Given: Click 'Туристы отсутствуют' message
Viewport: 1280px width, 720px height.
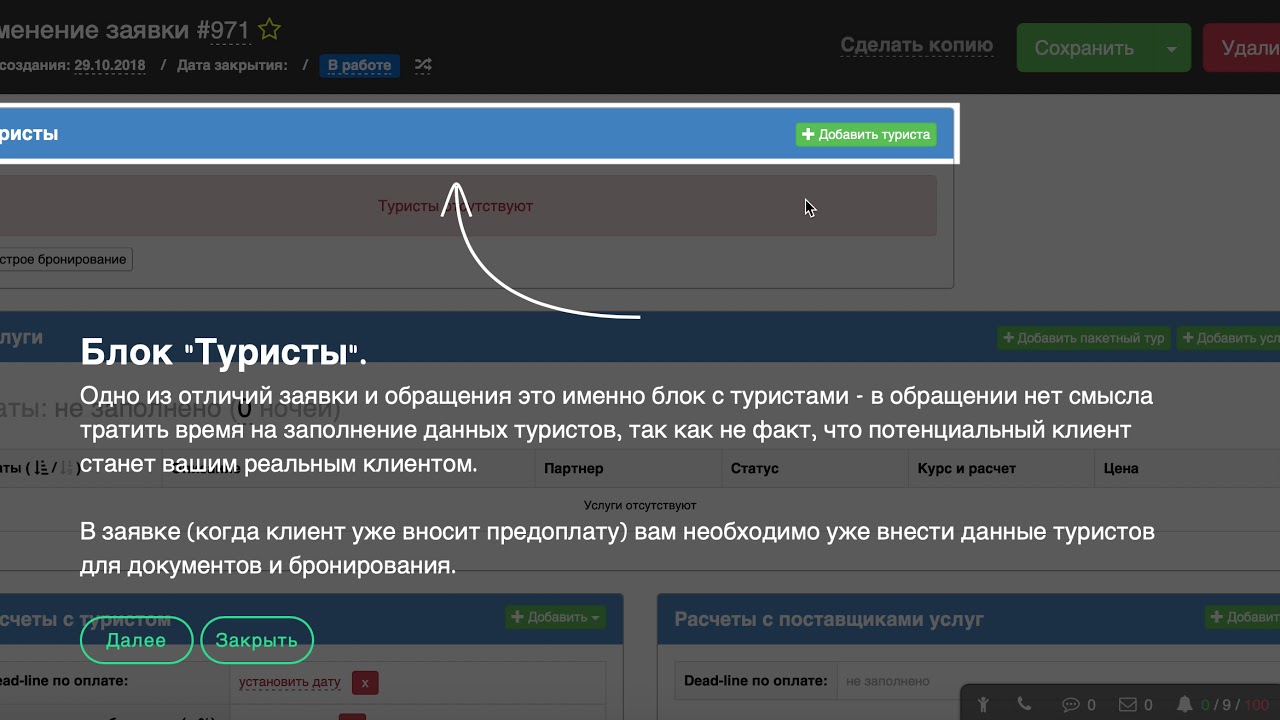Looking at the screenshot, I should [455, 206].
